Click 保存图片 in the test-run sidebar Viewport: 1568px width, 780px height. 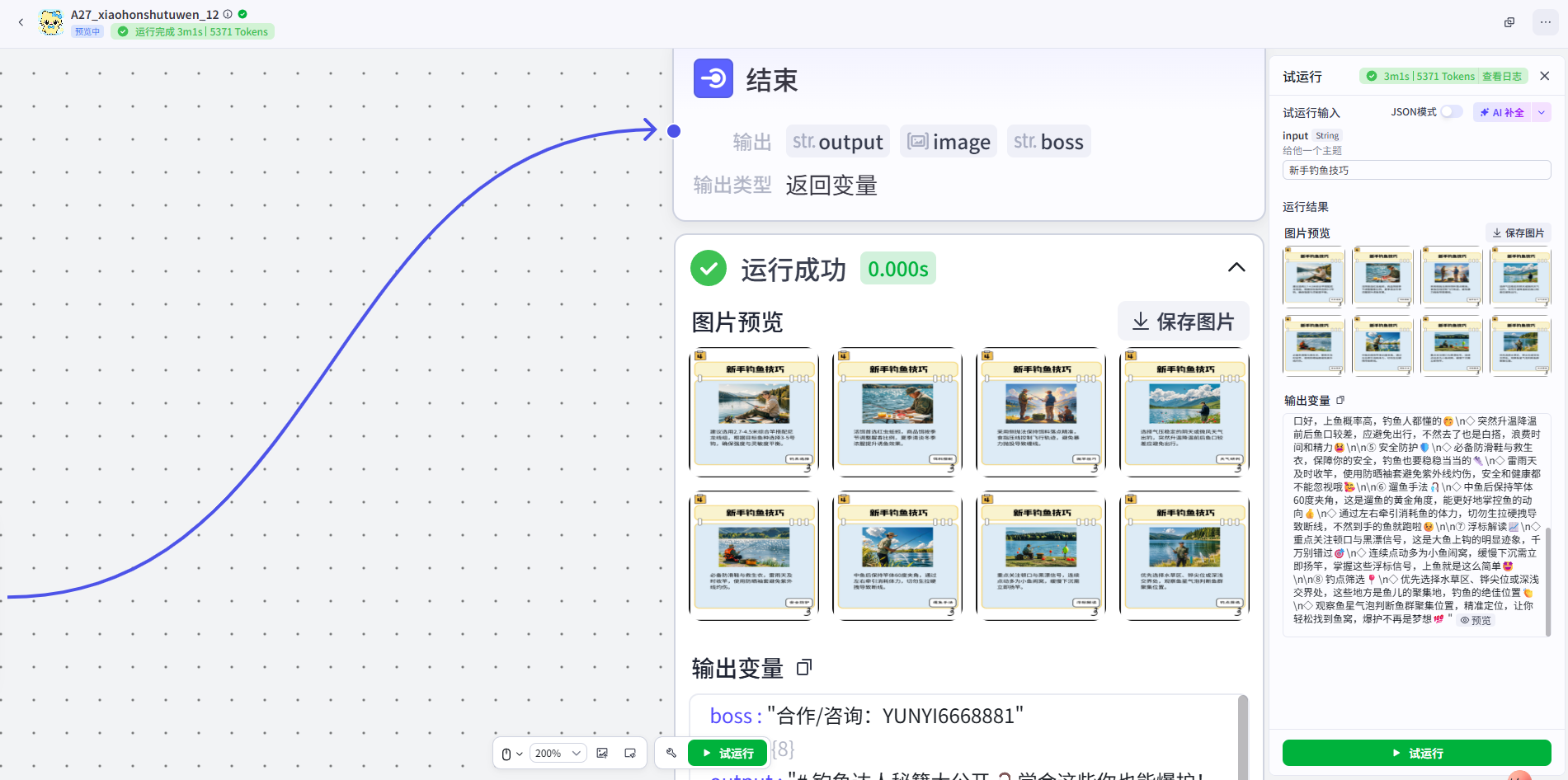click(1519, 233)
